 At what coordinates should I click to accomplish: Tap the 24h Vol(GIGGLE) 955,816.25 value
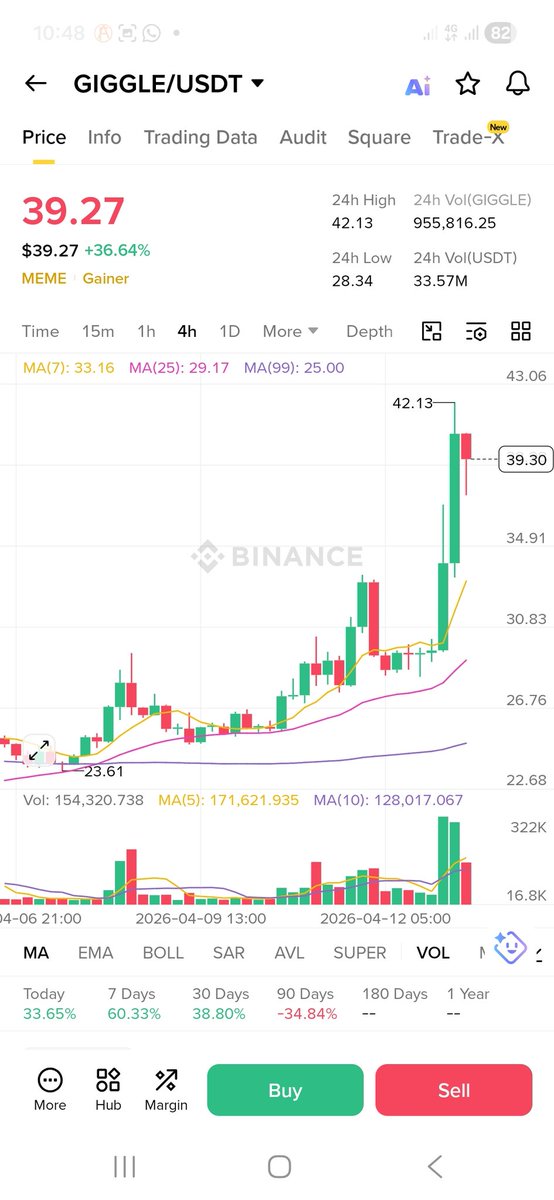pyautogui.click(x=455, y=222)
